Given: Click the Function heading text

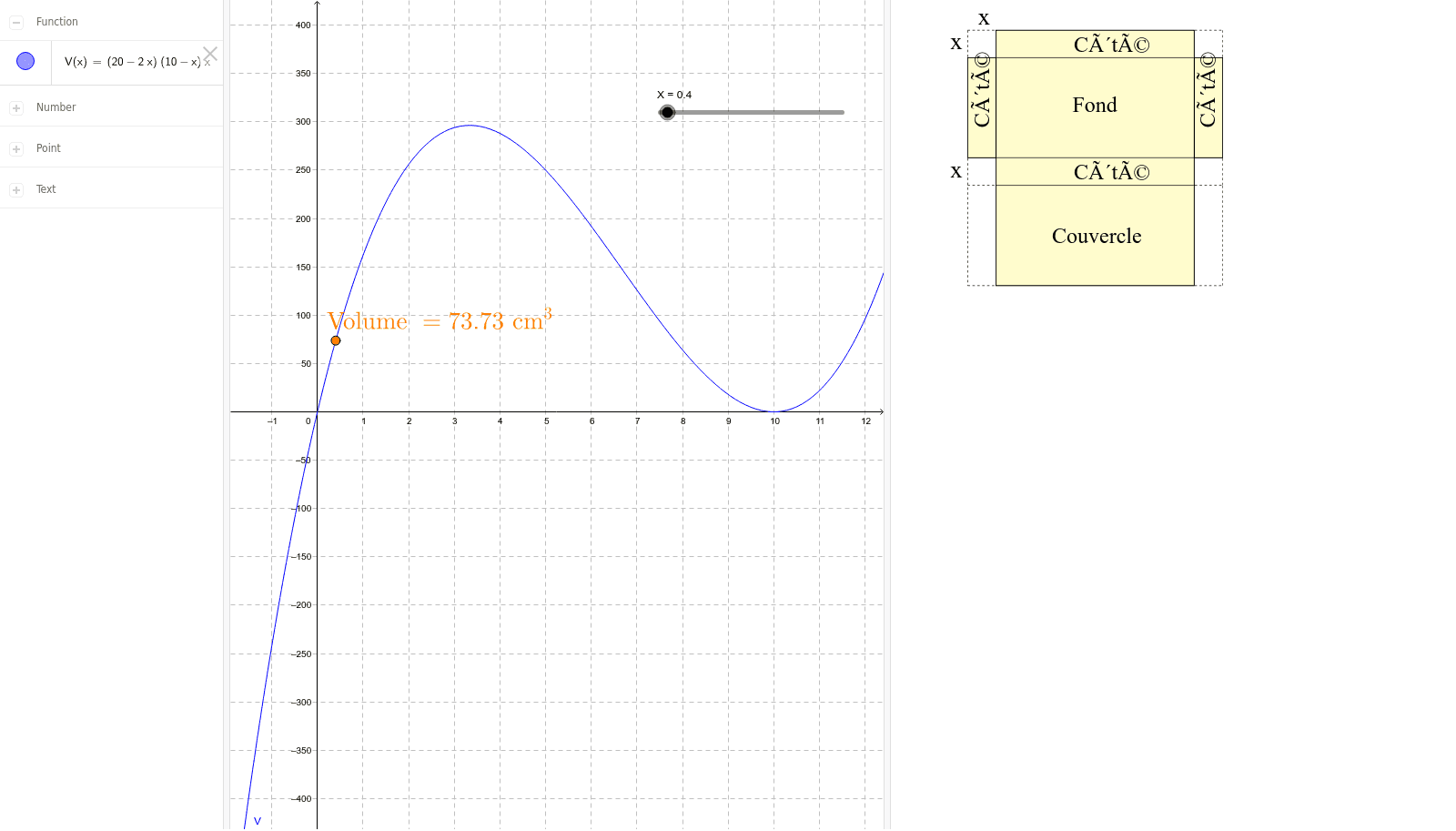Looking at the screenshot, I should coord(57,22).
